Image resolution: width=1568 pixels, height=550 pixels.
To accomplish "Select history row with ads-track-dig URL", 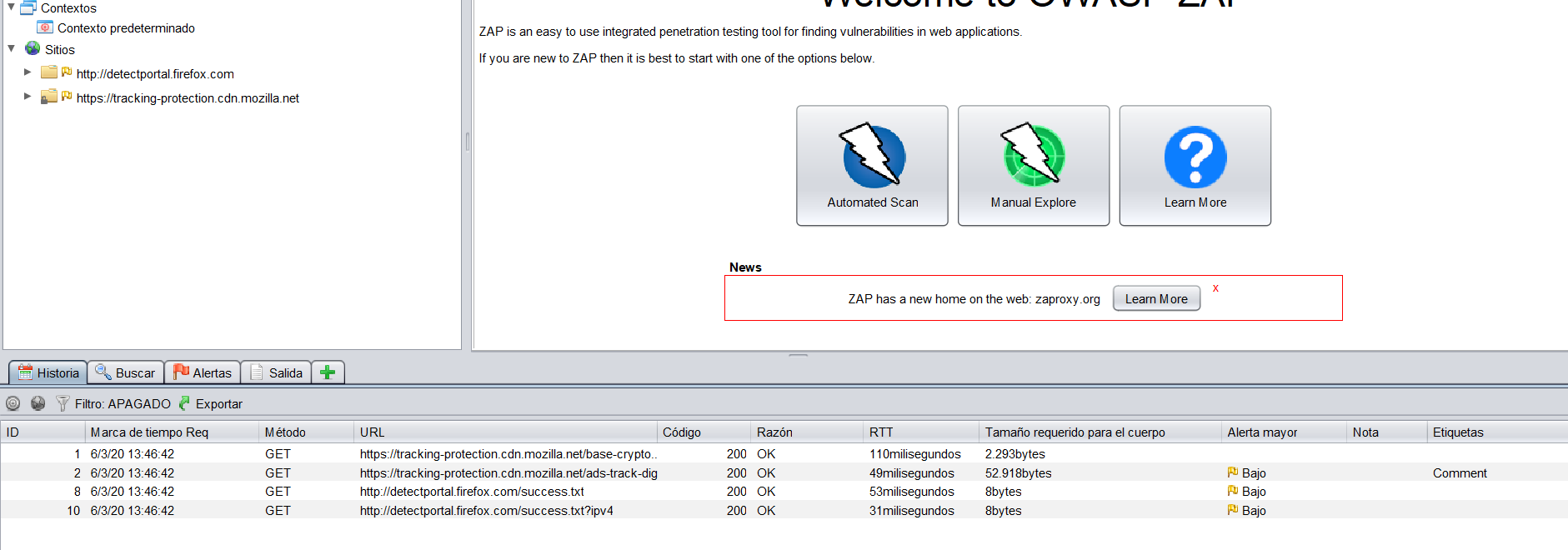I will 784,473.
